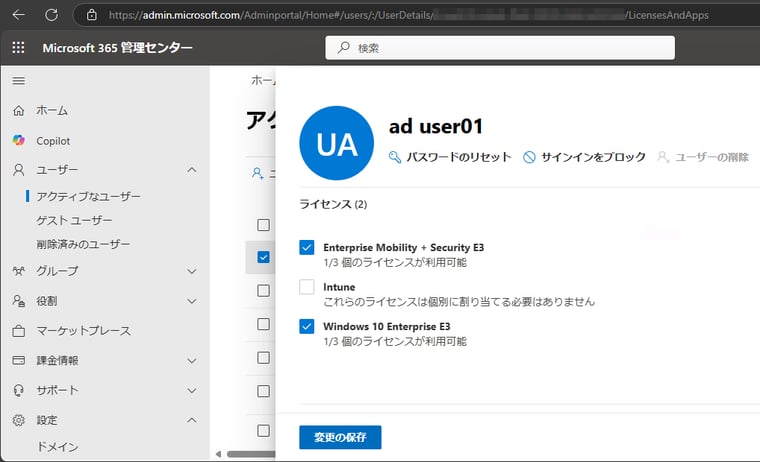Click the ホーム breadcrumb behind the panel

[x=263, y=80]
